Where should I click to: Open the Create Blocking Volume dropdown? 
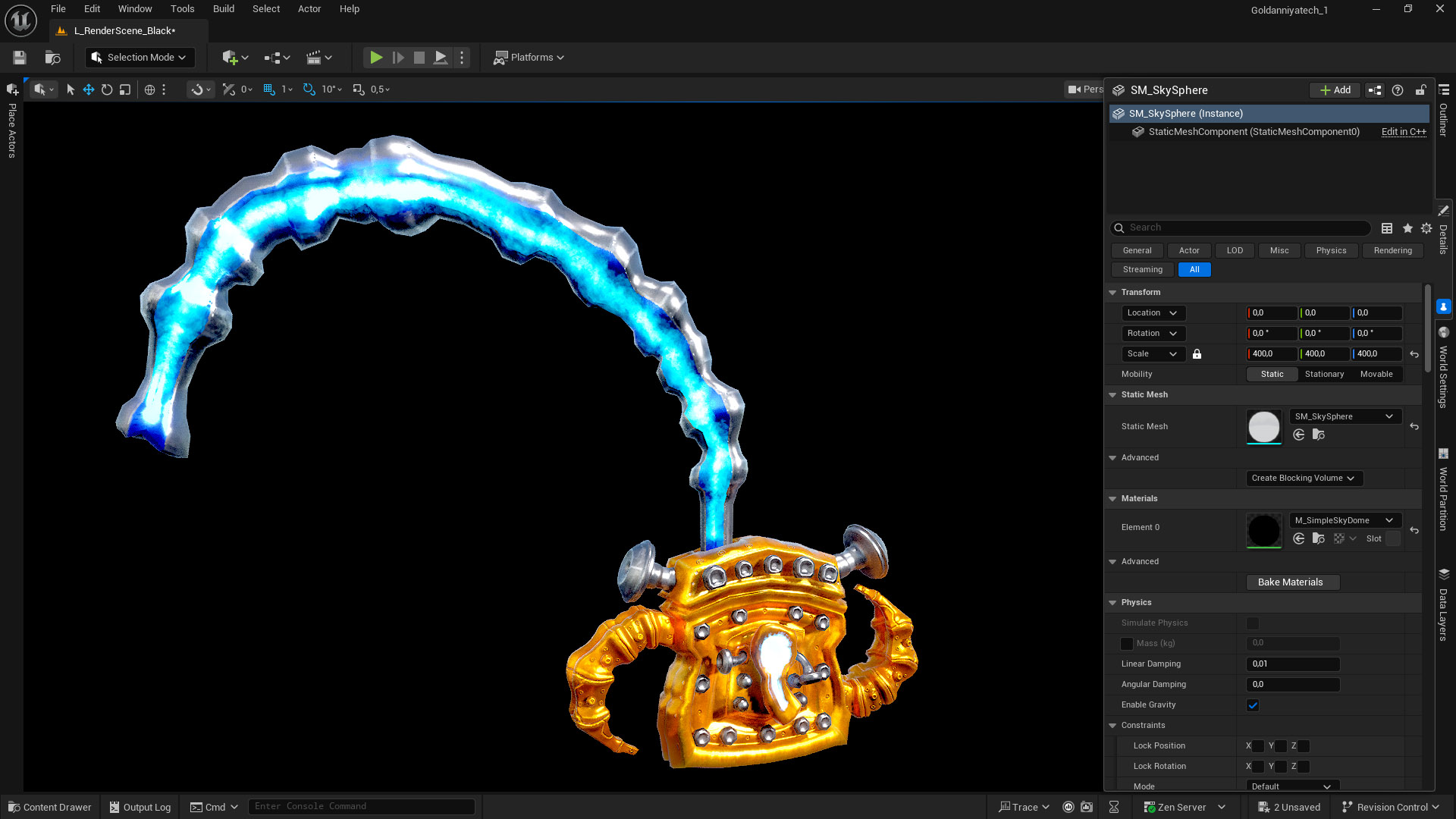(1304, 478)
